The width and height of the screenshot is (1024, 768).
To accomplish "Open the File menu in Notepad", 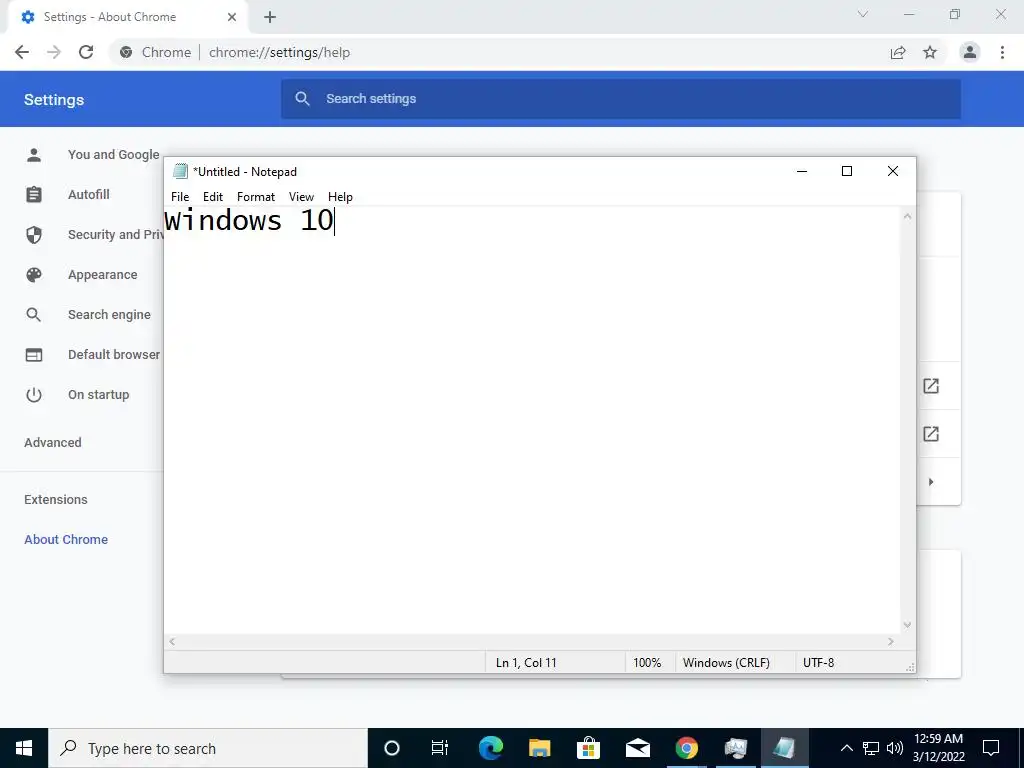I will 180,197.
